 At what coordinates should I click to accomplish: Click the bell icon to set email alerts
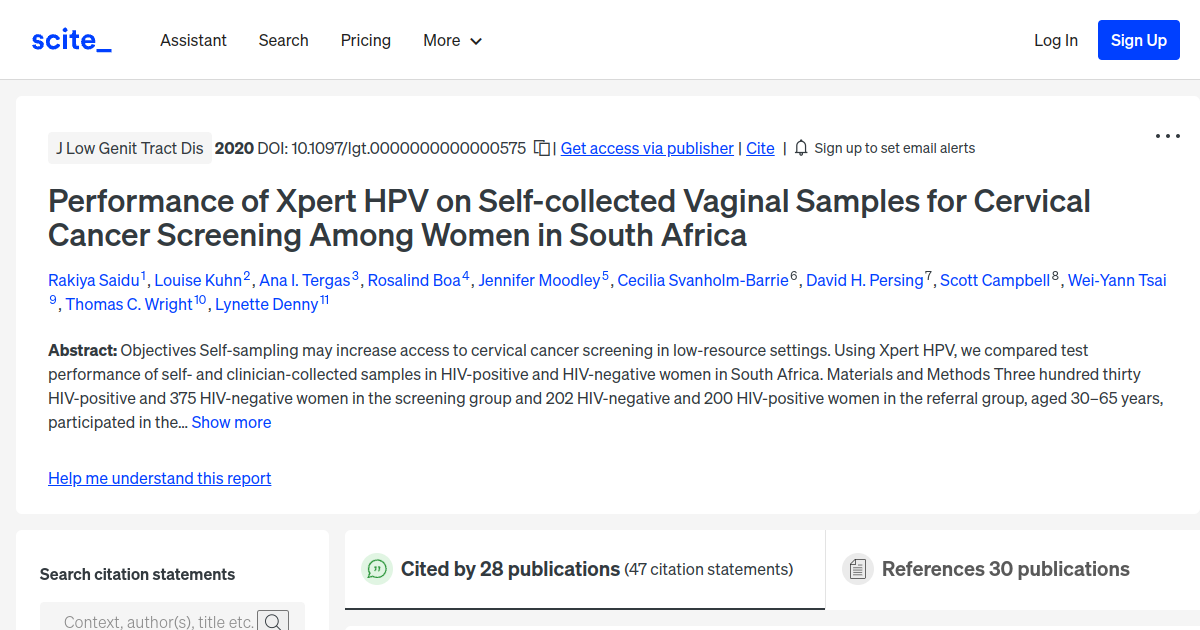800,147
